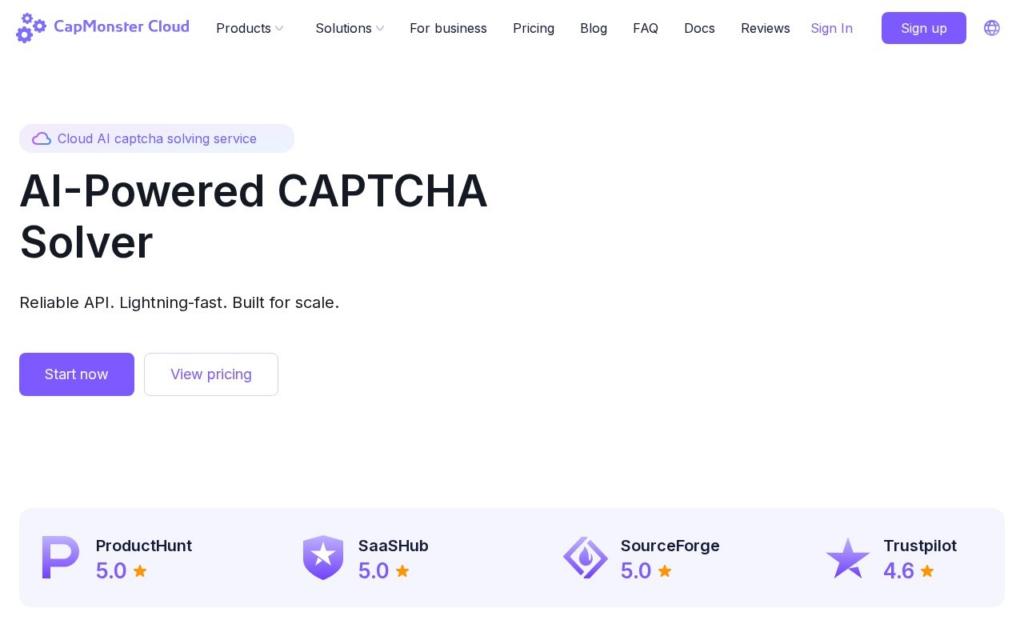This screenshot has height=640, width=1024.
Task: Click the View pricing button
Action: tap(211, 374)
